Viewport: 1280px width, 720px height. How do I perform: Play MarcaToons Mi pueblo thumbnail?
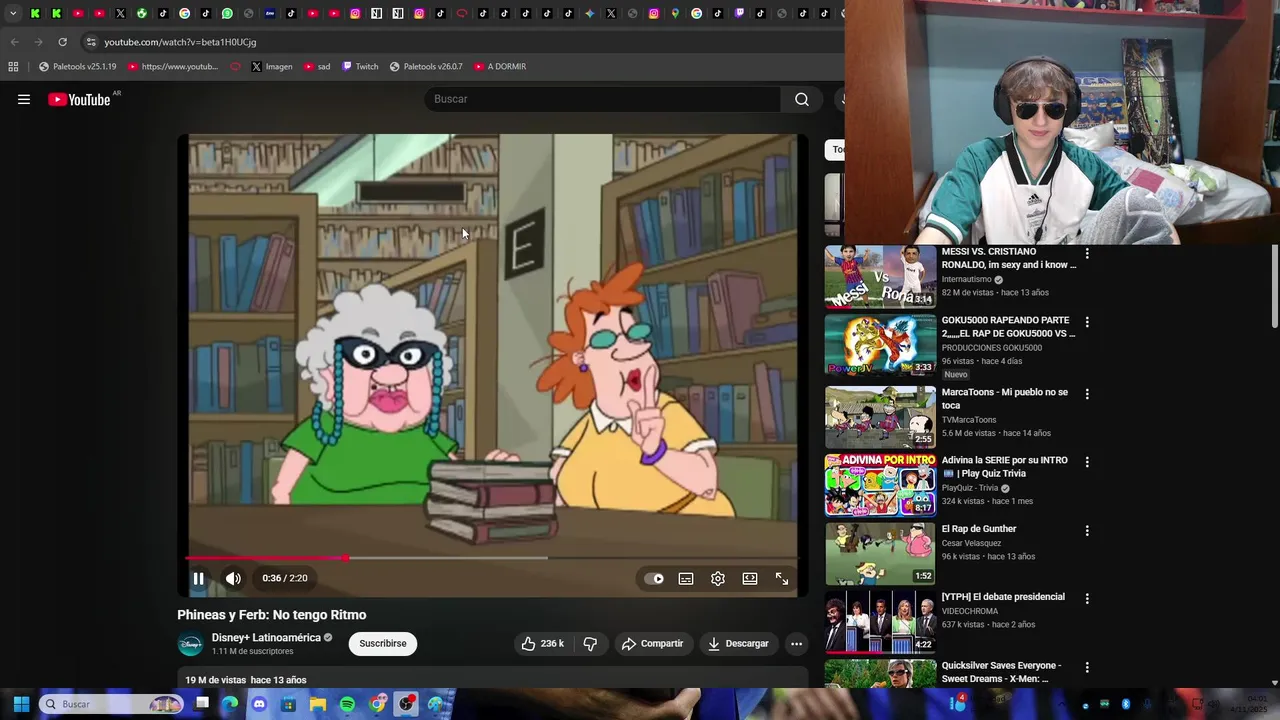point(880,417)
